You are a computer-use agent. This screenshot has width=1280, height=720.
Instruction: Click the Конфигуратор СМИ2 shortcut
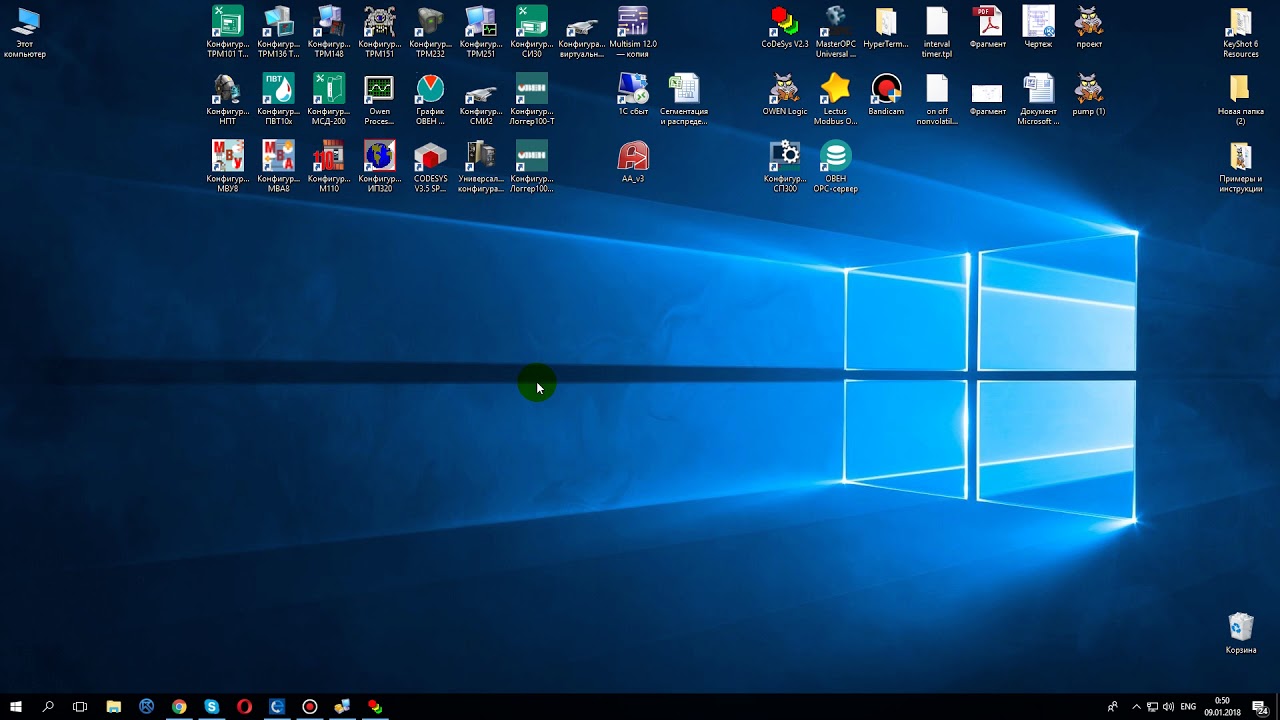point(481,99)
